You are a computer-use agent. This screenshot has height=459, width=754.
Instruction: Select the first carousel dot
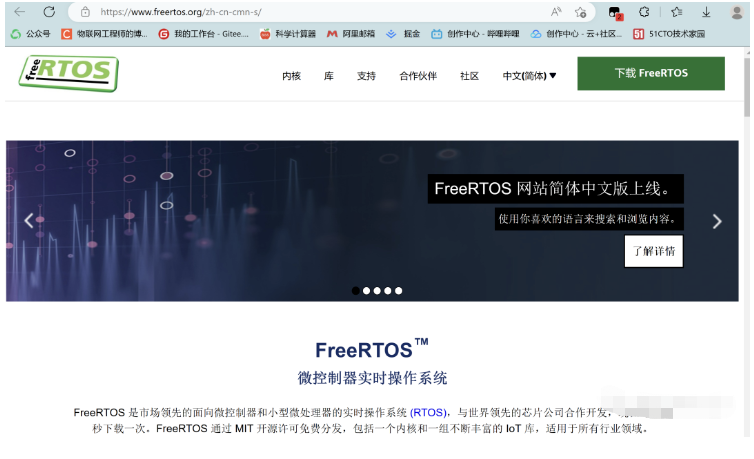[355, 291]
